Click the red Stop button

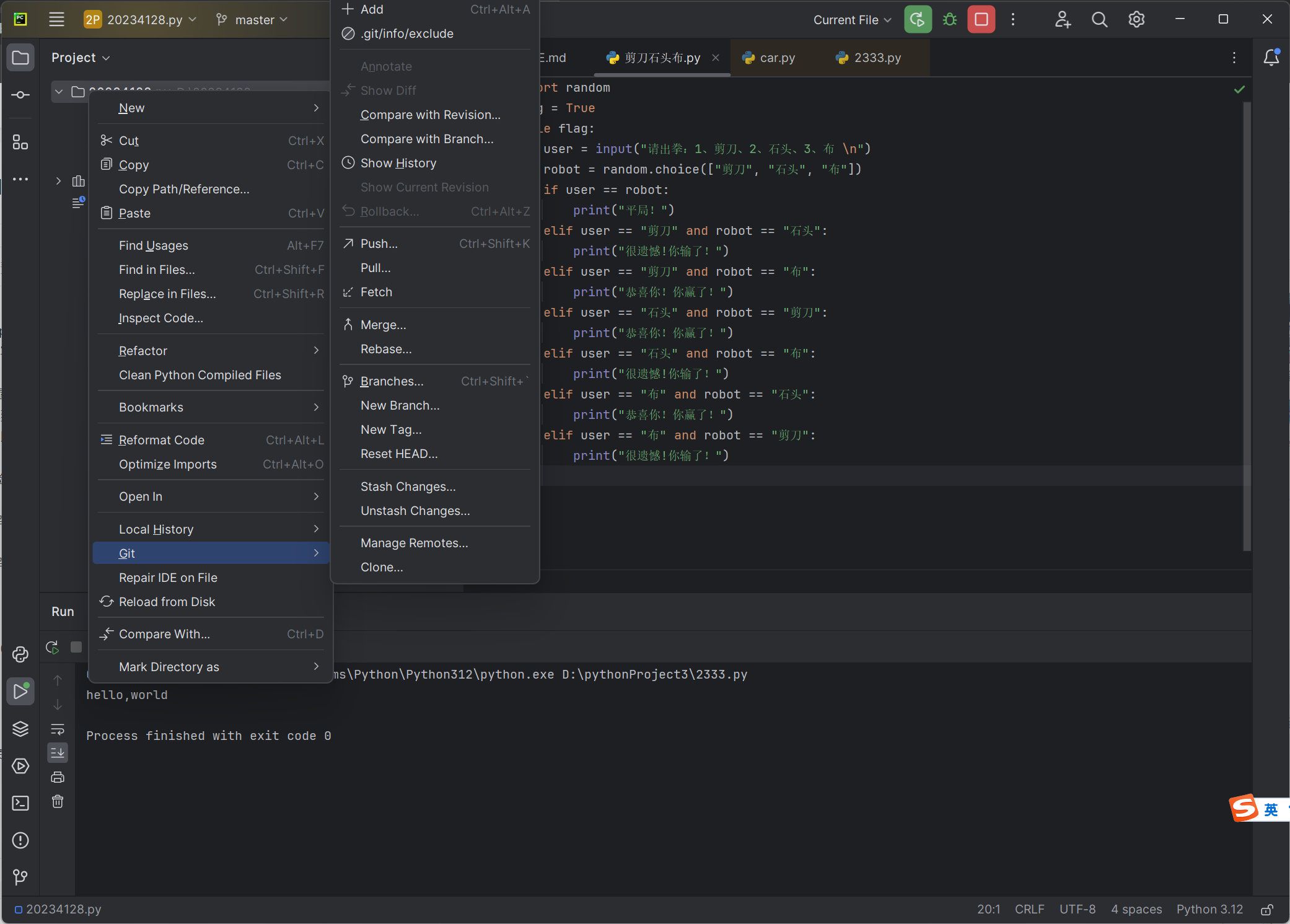click(x=981, y=20)
